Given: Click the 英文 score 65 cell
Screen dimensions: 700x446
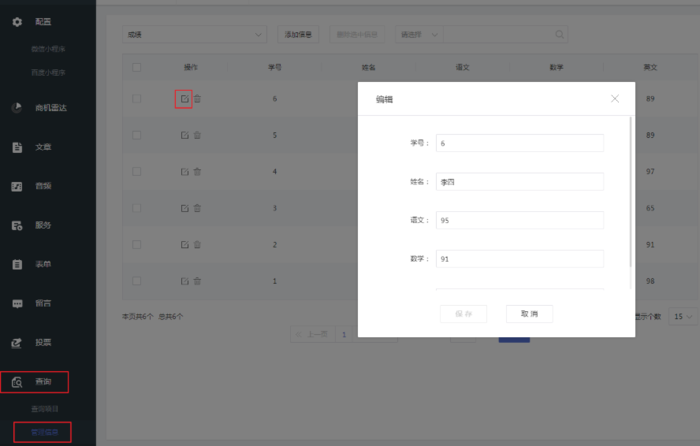Looking at the screenshot, I should pos(650,208).
